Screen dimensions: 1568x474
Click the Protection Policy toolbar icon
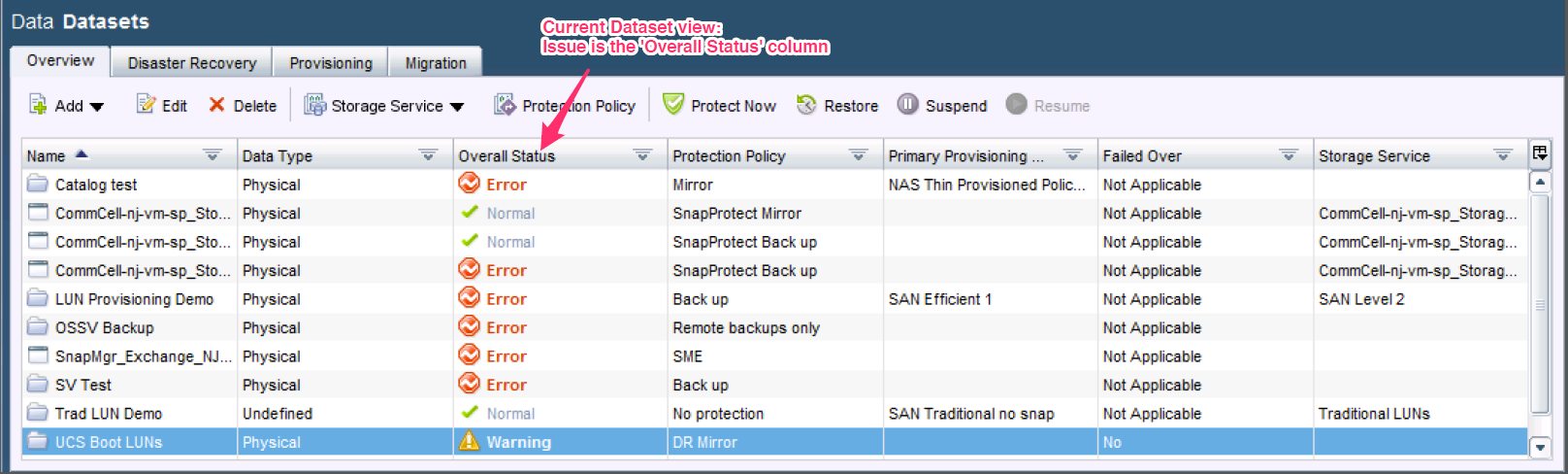(x=505, y=105)
